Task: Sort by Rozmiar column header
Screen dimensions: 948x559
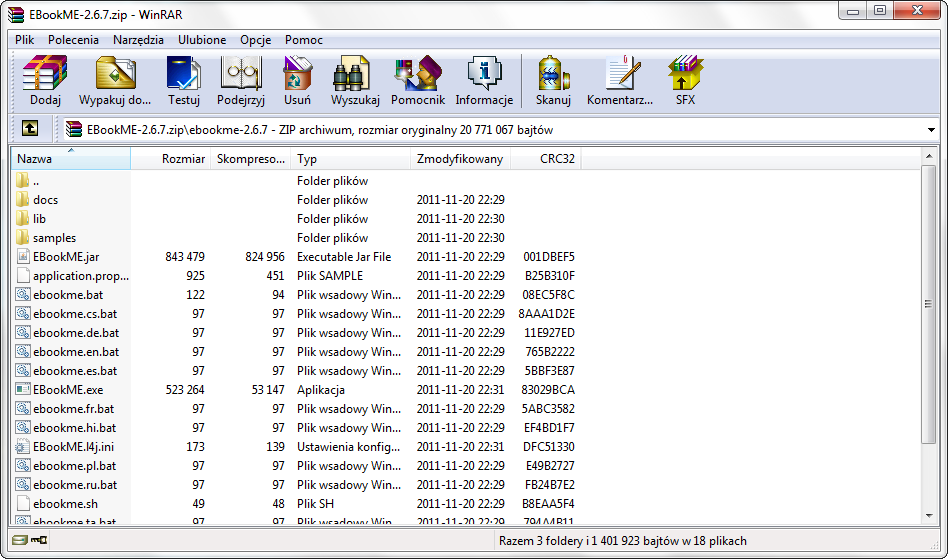Action: 170,159
